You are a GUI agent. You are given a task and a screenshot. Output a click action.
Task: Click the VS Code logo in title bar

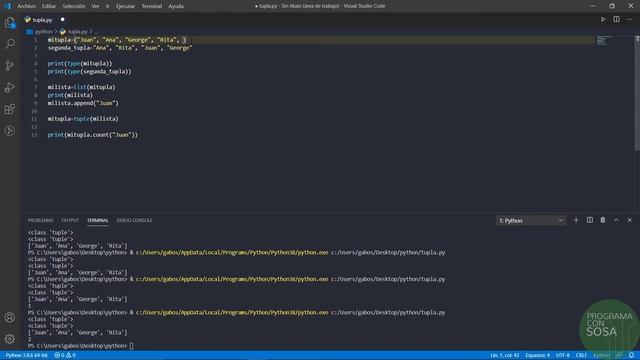click(x=7, y=6)
